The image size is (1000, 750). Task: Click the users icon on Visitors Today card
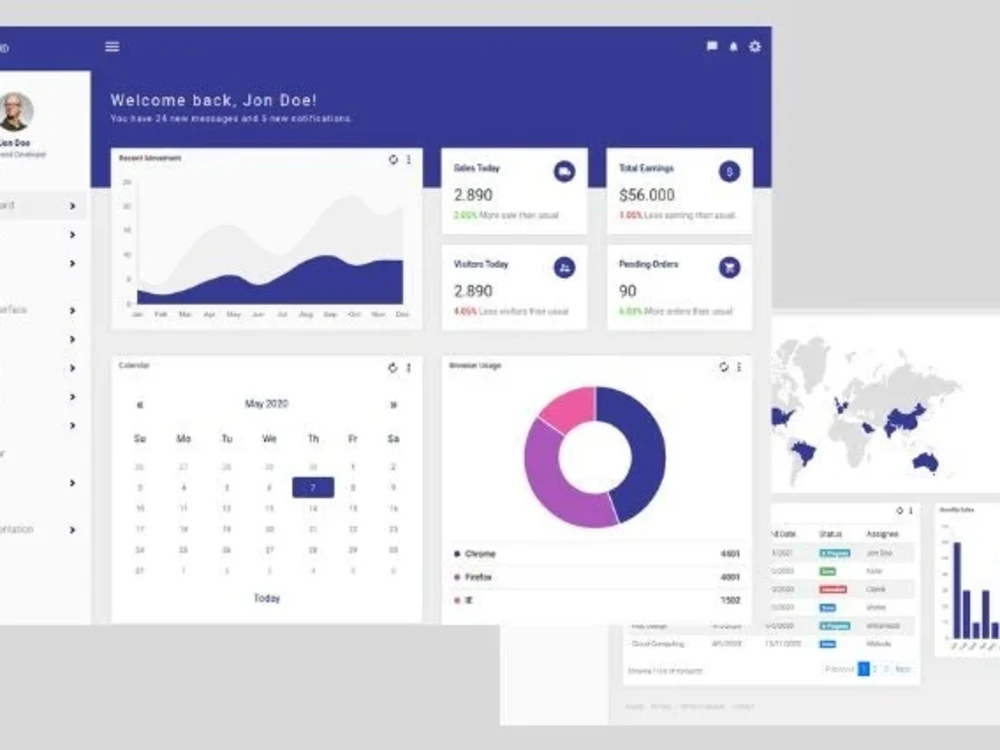(564, 268)
